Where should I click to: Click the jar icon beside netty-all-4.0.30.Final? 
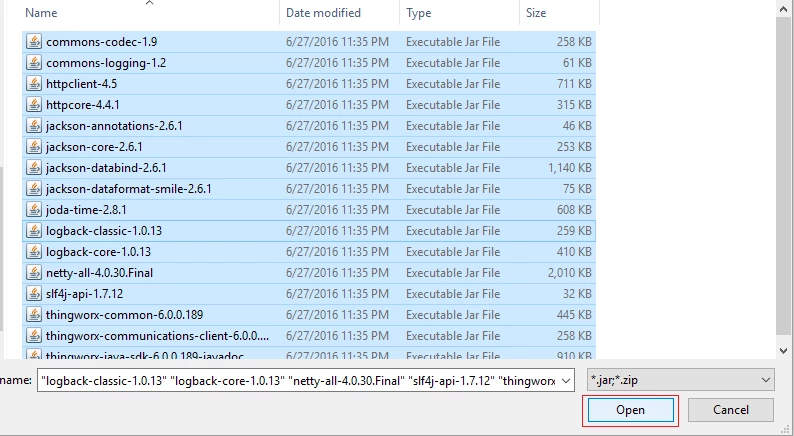(34, 273)
